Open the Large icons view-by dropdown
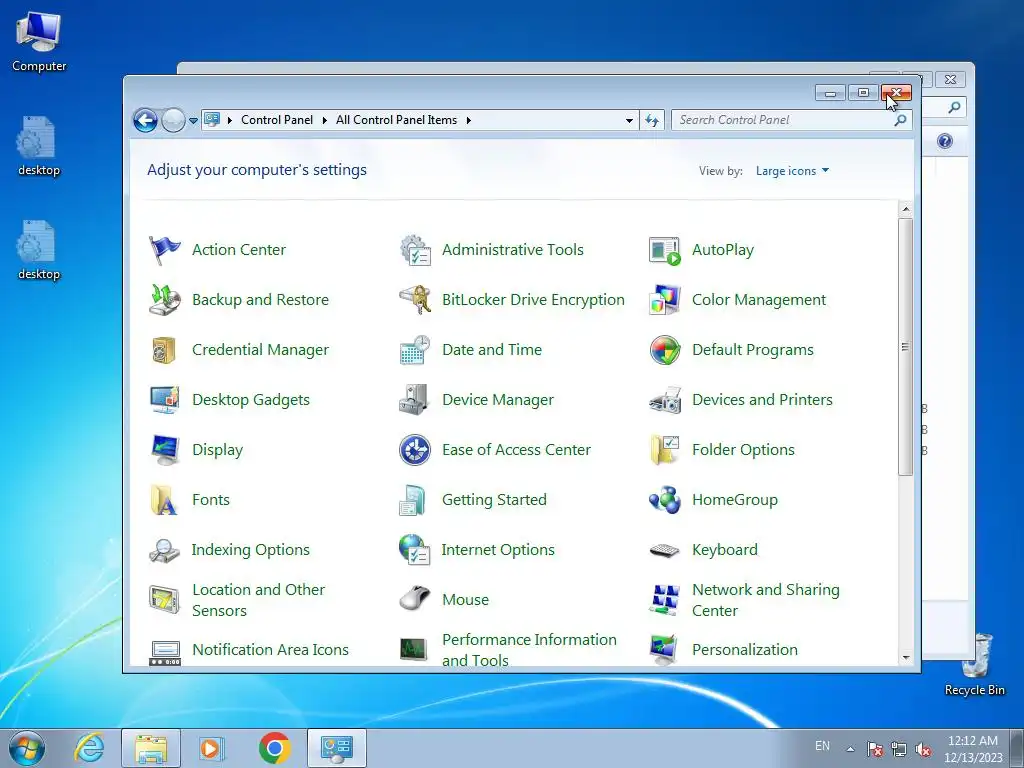 pyautogui.click(x=792, y=171)
